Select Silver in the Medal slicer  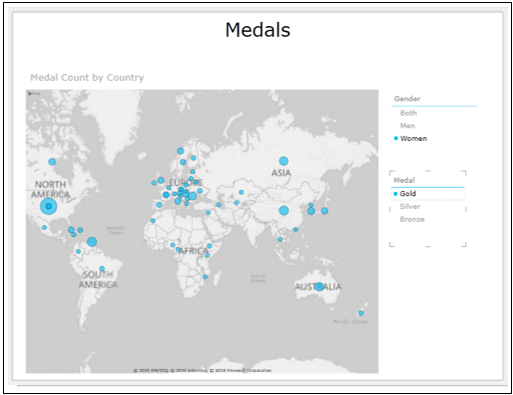pyautogui.click(x=410, y=207)
